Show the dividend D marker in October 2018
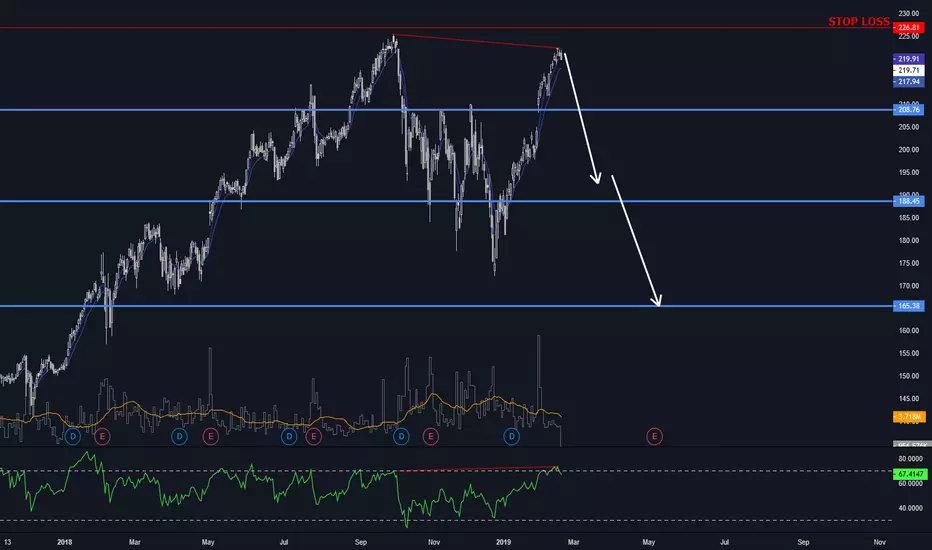This screenshot has width=932, height=550. (x=401, y=437)
